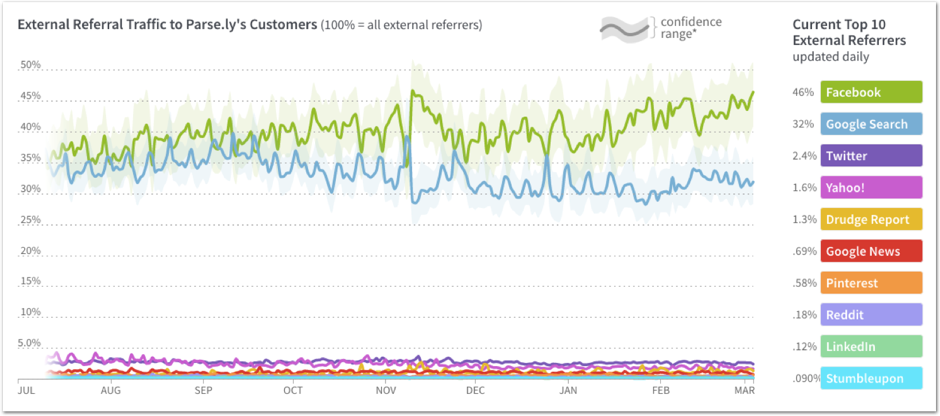Click the 50% y-axis gridline label

point(30,66)
